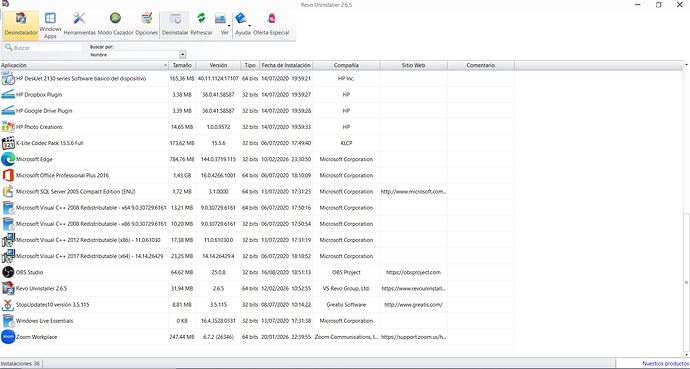
Task: Select Microsoft Edge icon
Action: [8, 159]
